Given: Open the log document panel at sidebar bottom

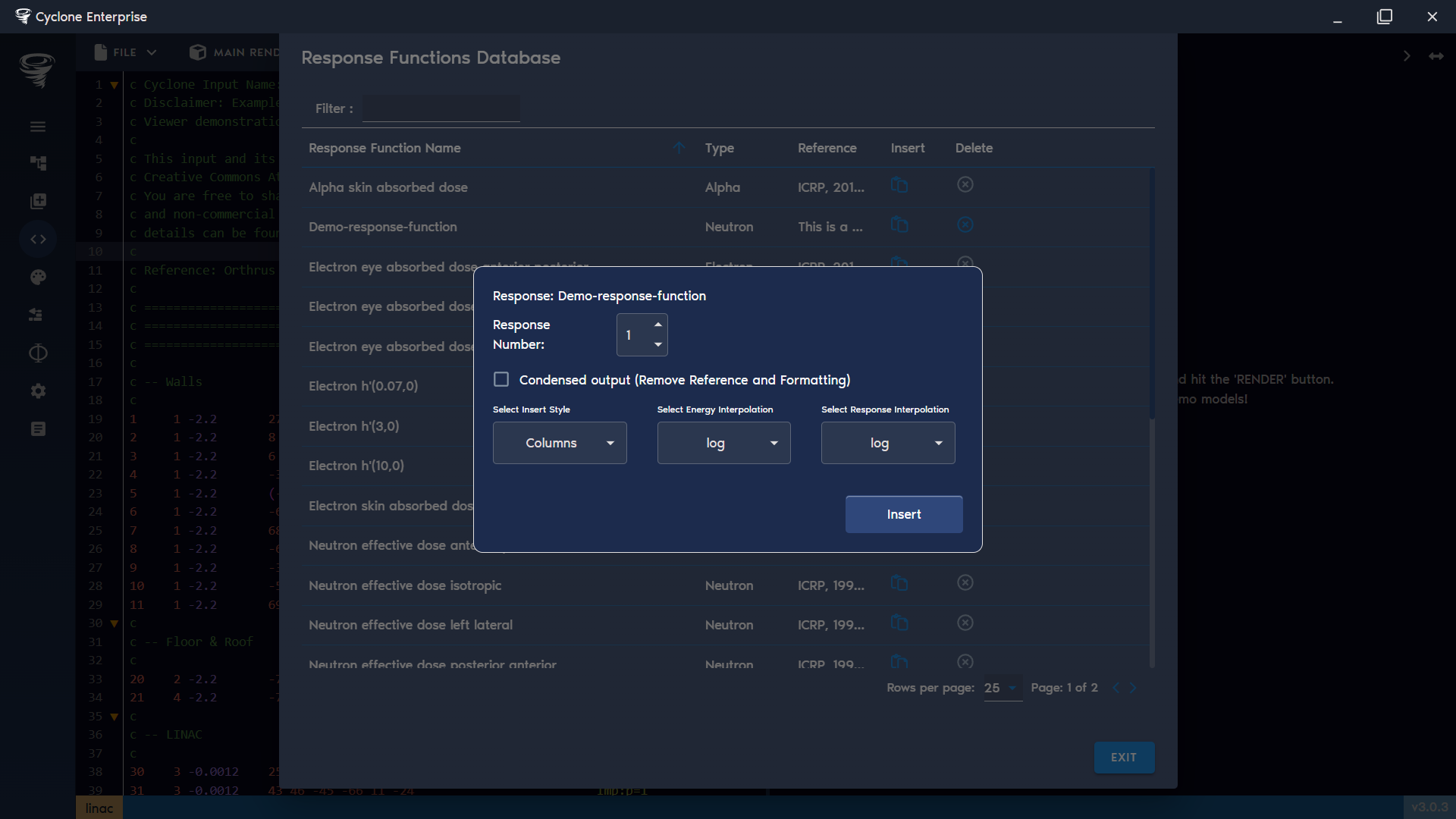Looking at the screenshot, I should coord(38,428).
